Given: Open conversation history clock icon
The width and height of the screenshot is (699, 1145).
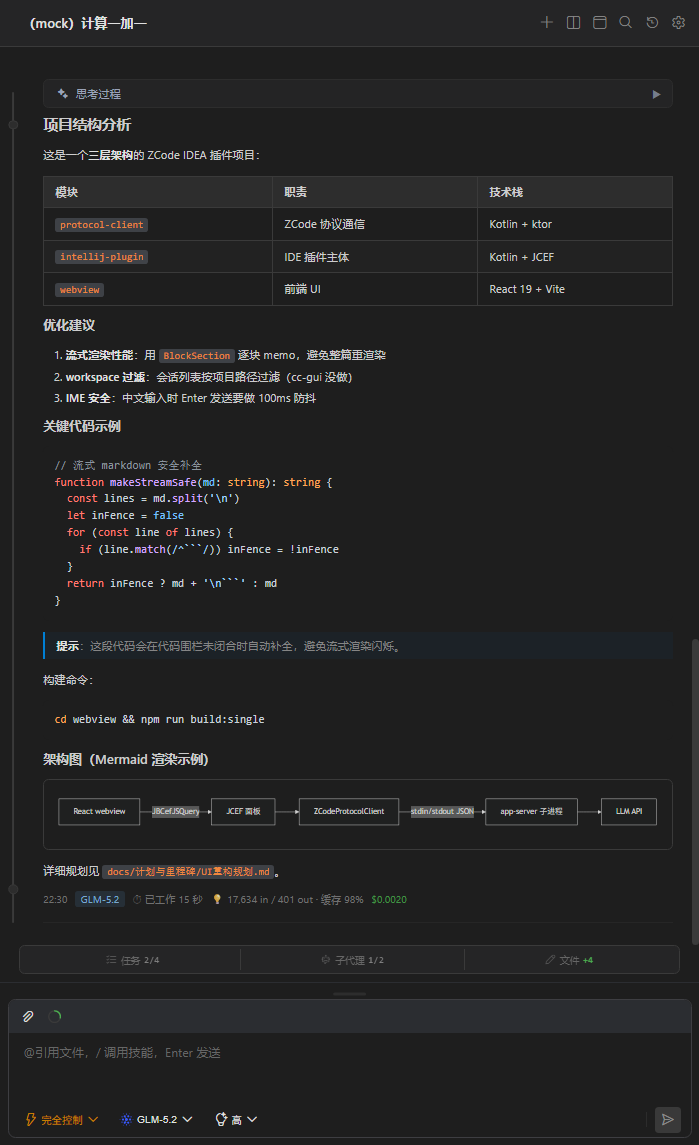Looking at the screenshot, I should (x=652, y=23).
